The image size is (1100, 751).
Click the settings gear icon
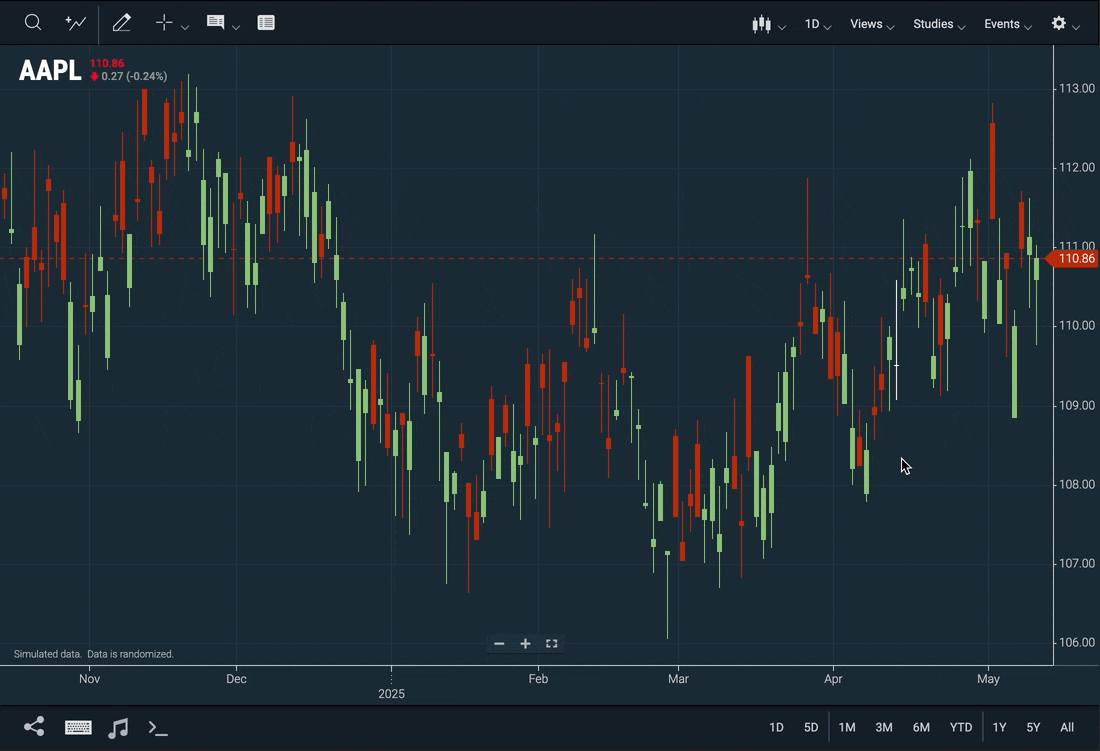pyautogui.click(x=1059, y=23)
